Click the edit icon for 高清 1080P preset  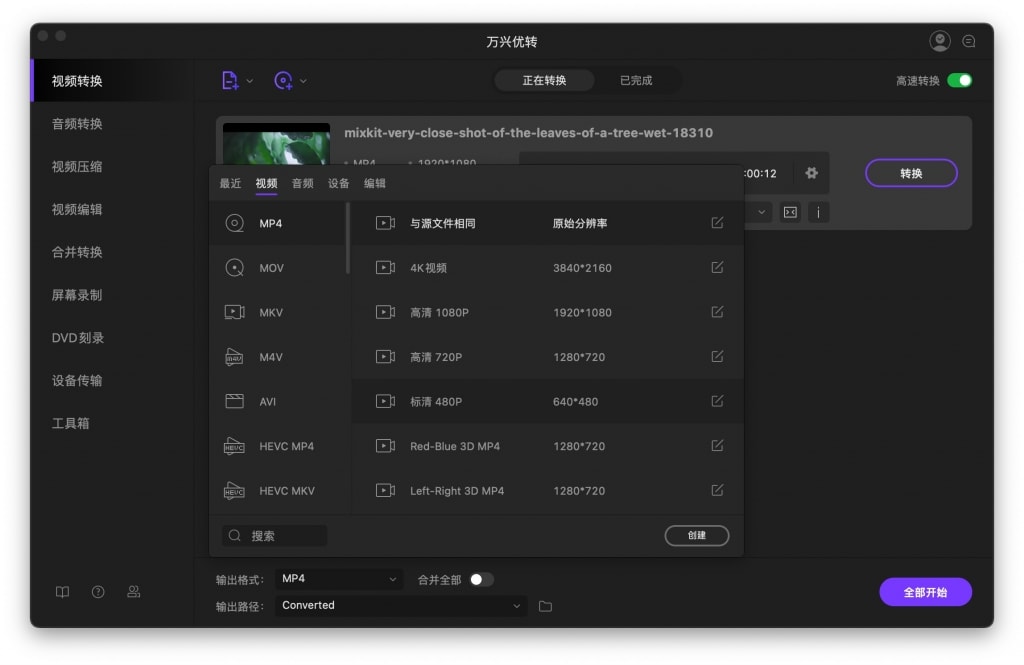[717, 312]
